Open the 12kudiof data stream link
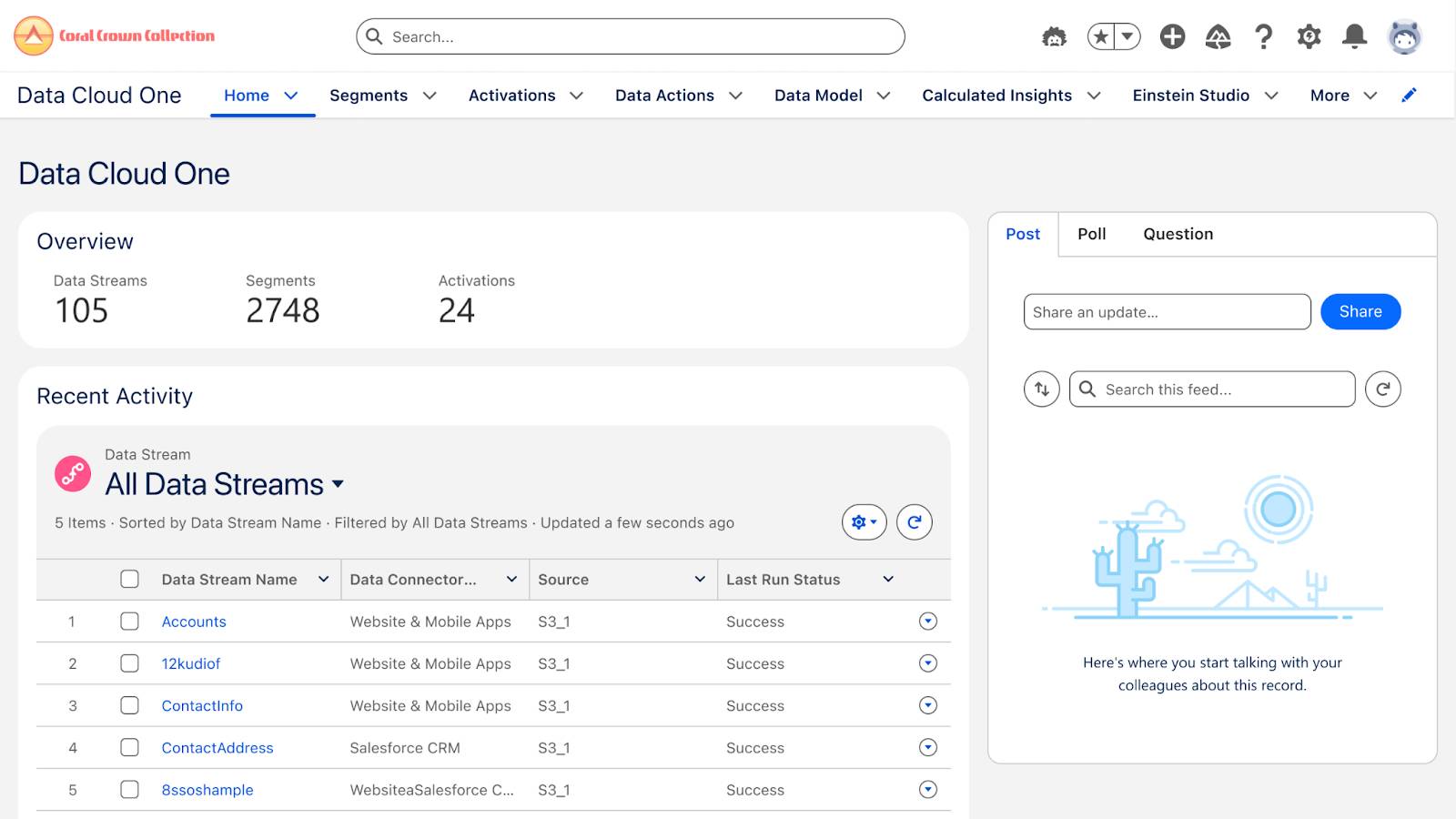This screenshot has width=1456, height=819. point(191,663)
